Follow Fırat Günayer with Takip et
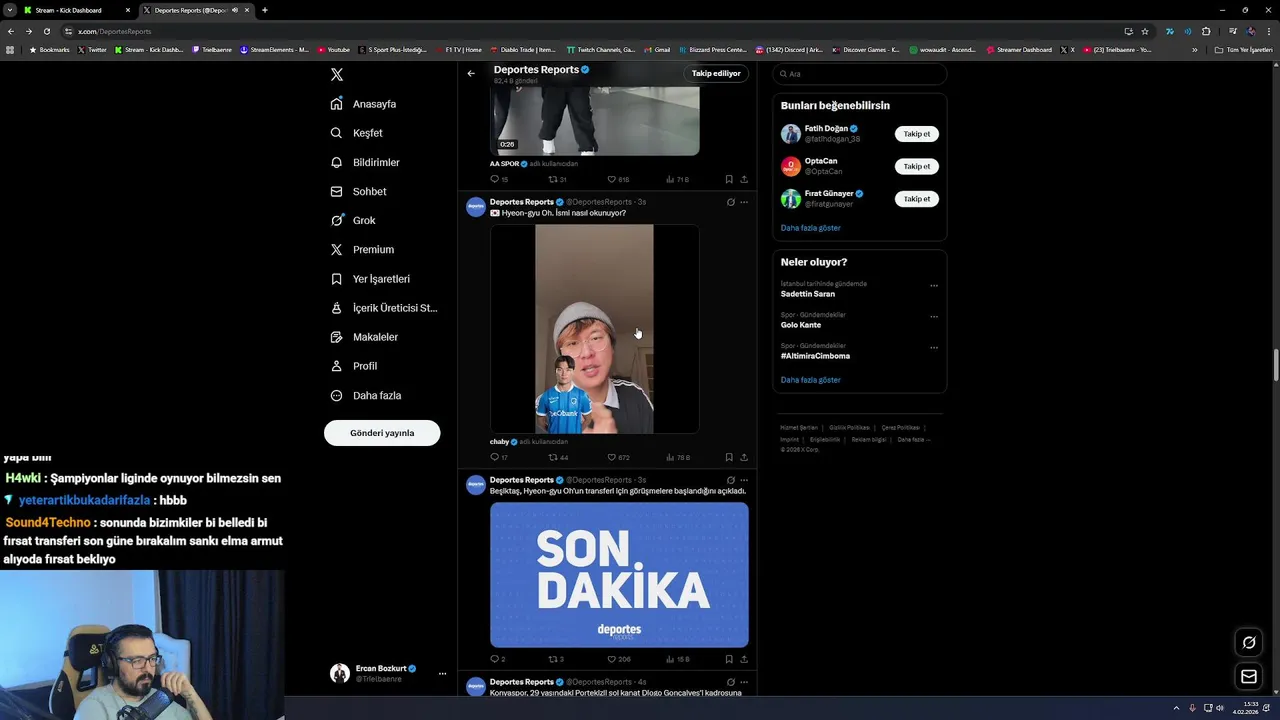1280x720 pixels. point(917,199)
